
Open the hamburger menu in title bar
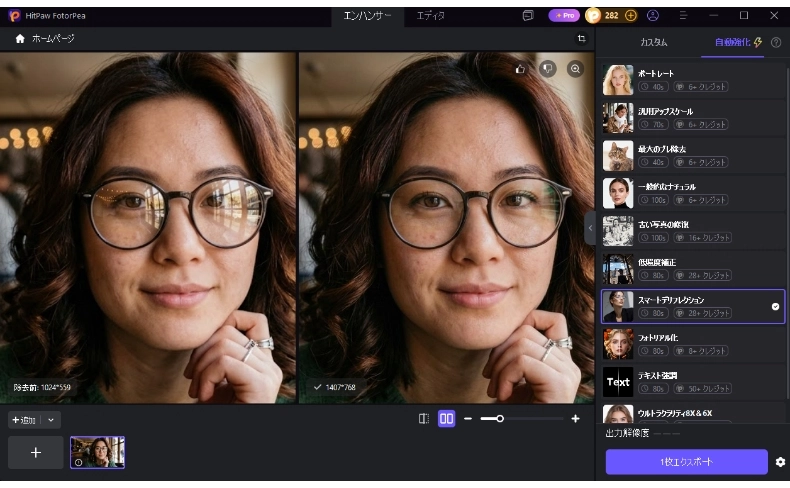click(683, 16)
